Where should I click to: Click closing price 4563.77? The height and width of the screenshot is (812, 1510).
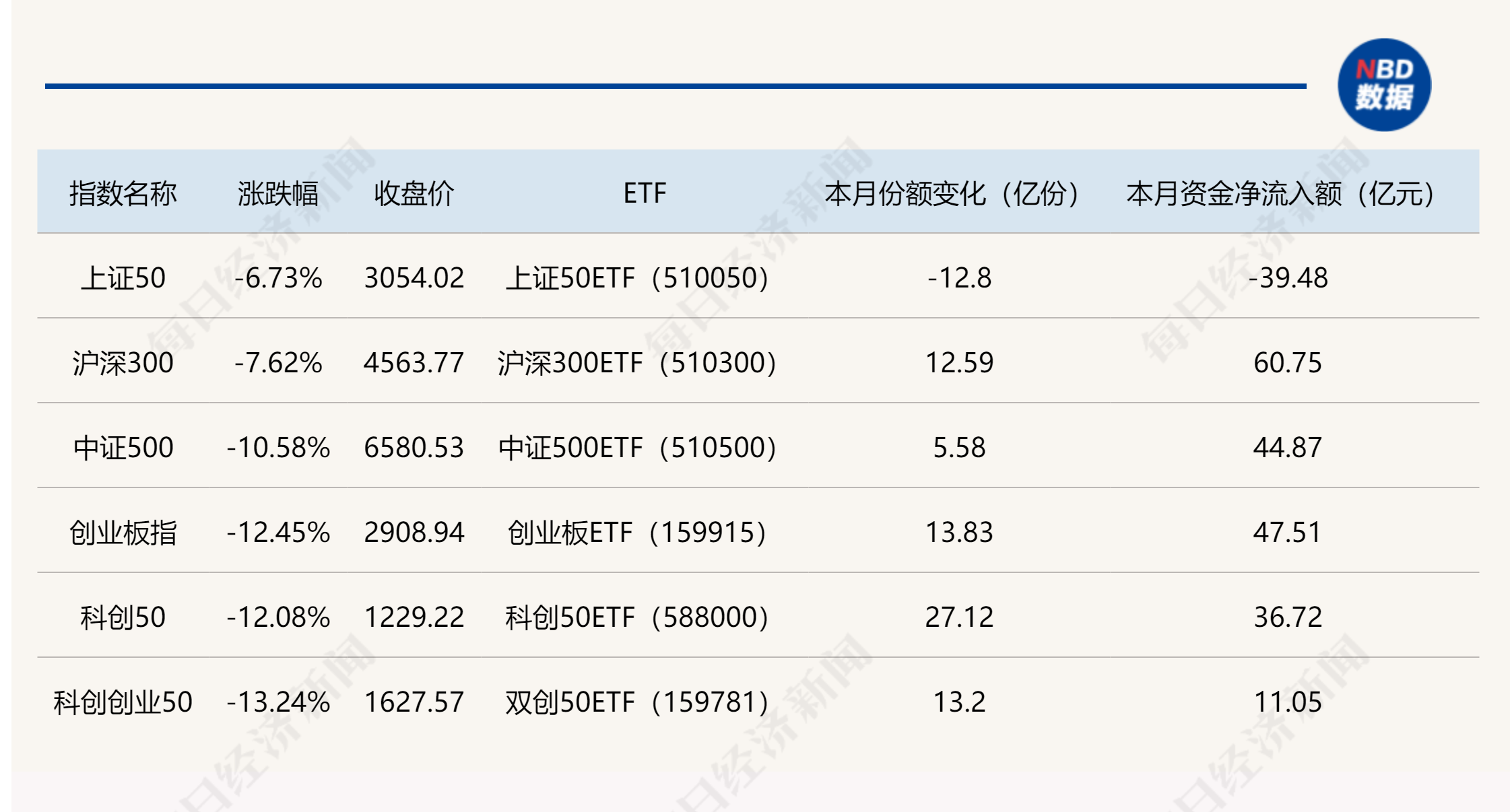point(414,363)
